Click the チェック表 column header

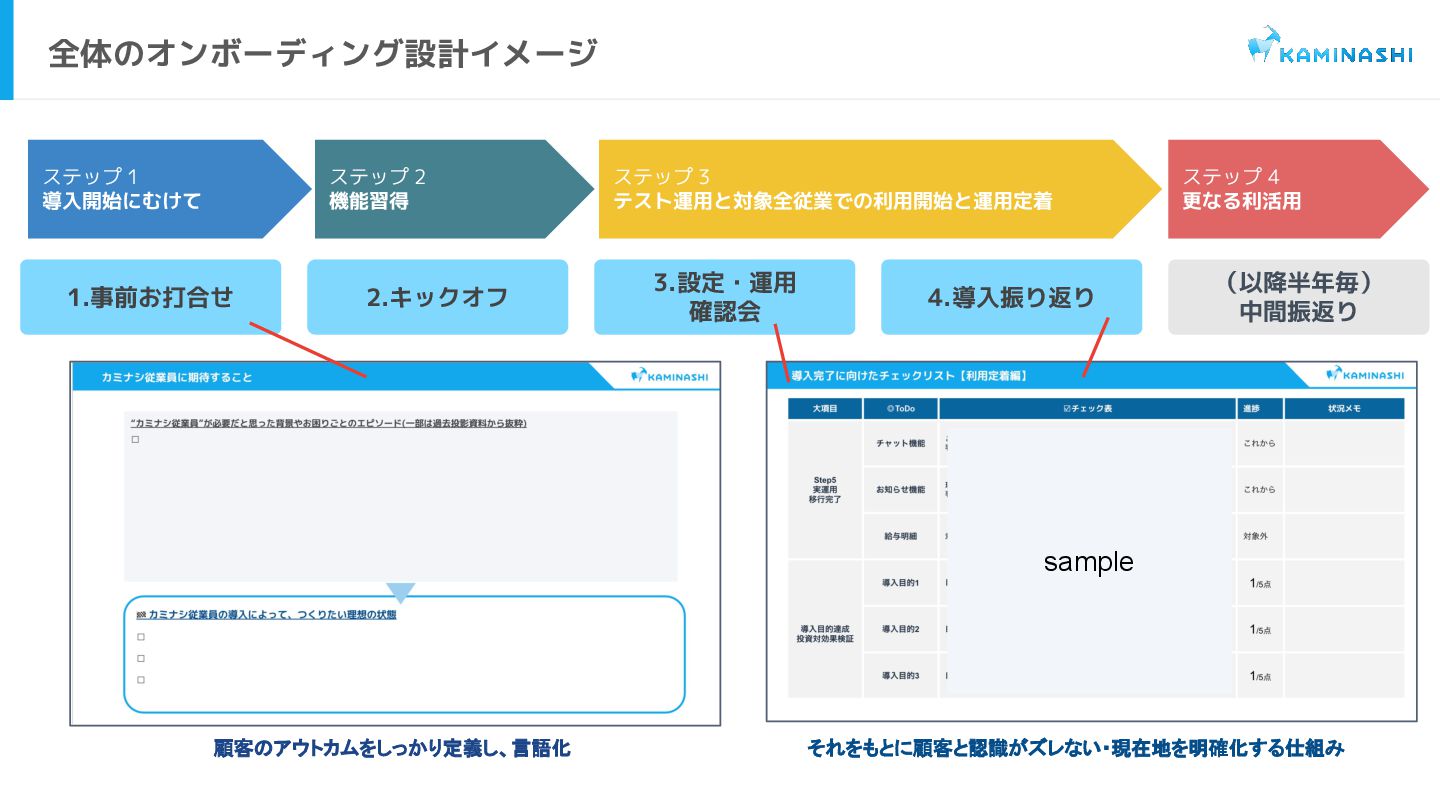click(x=1087, y=408)
